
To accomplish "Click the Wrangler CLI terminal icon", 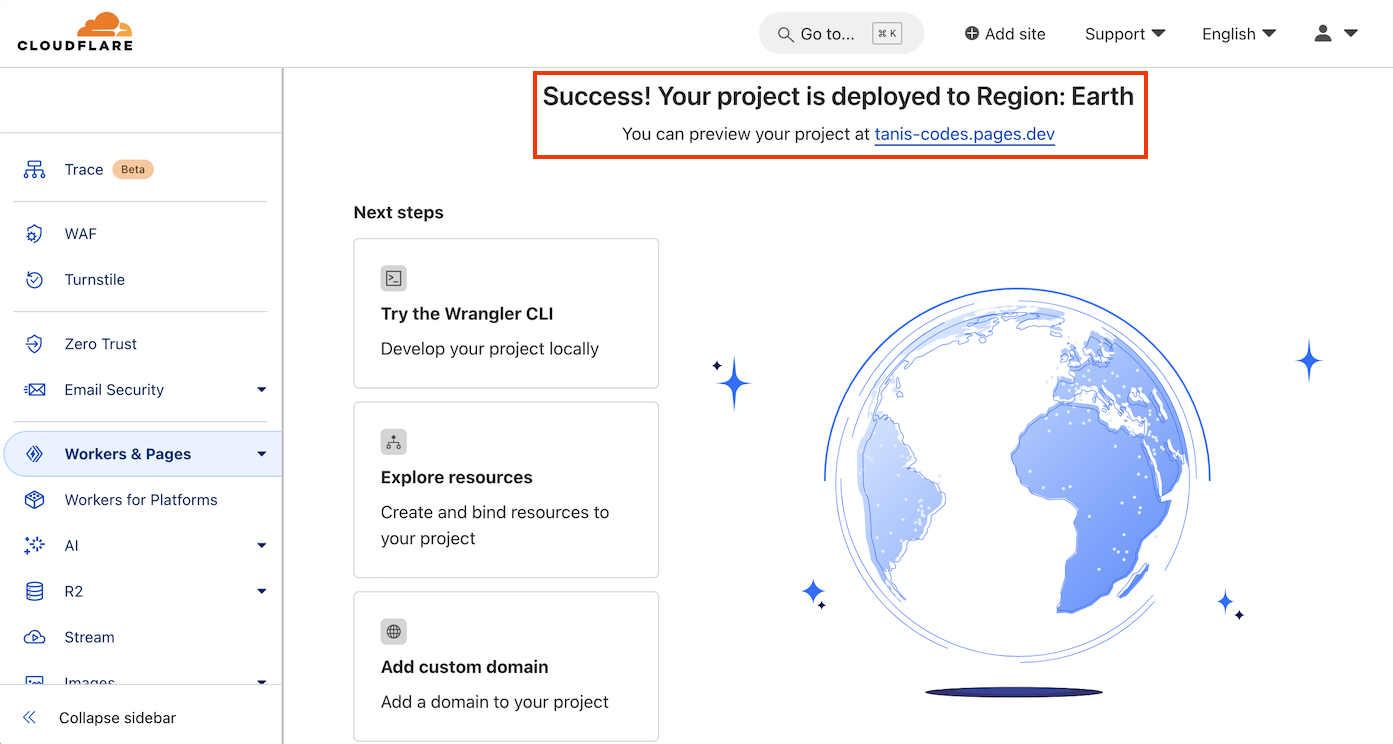I will [x=393, y=278].
